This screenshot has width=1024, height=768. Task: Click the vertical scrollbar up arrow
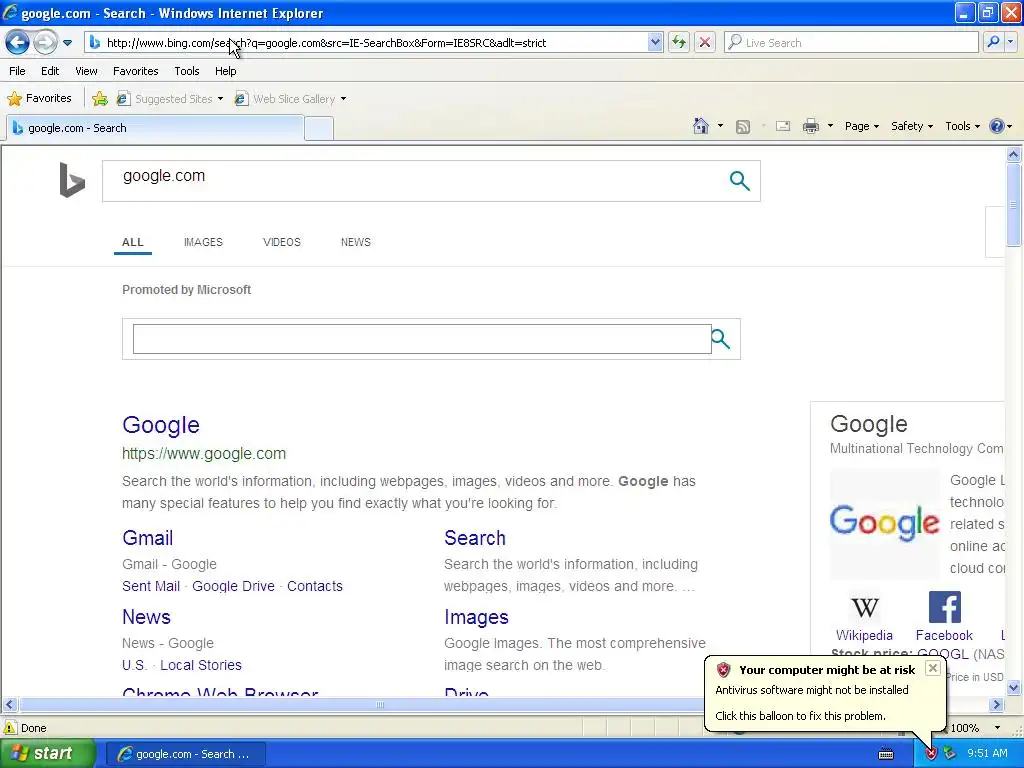click(x=1013, y=155)
